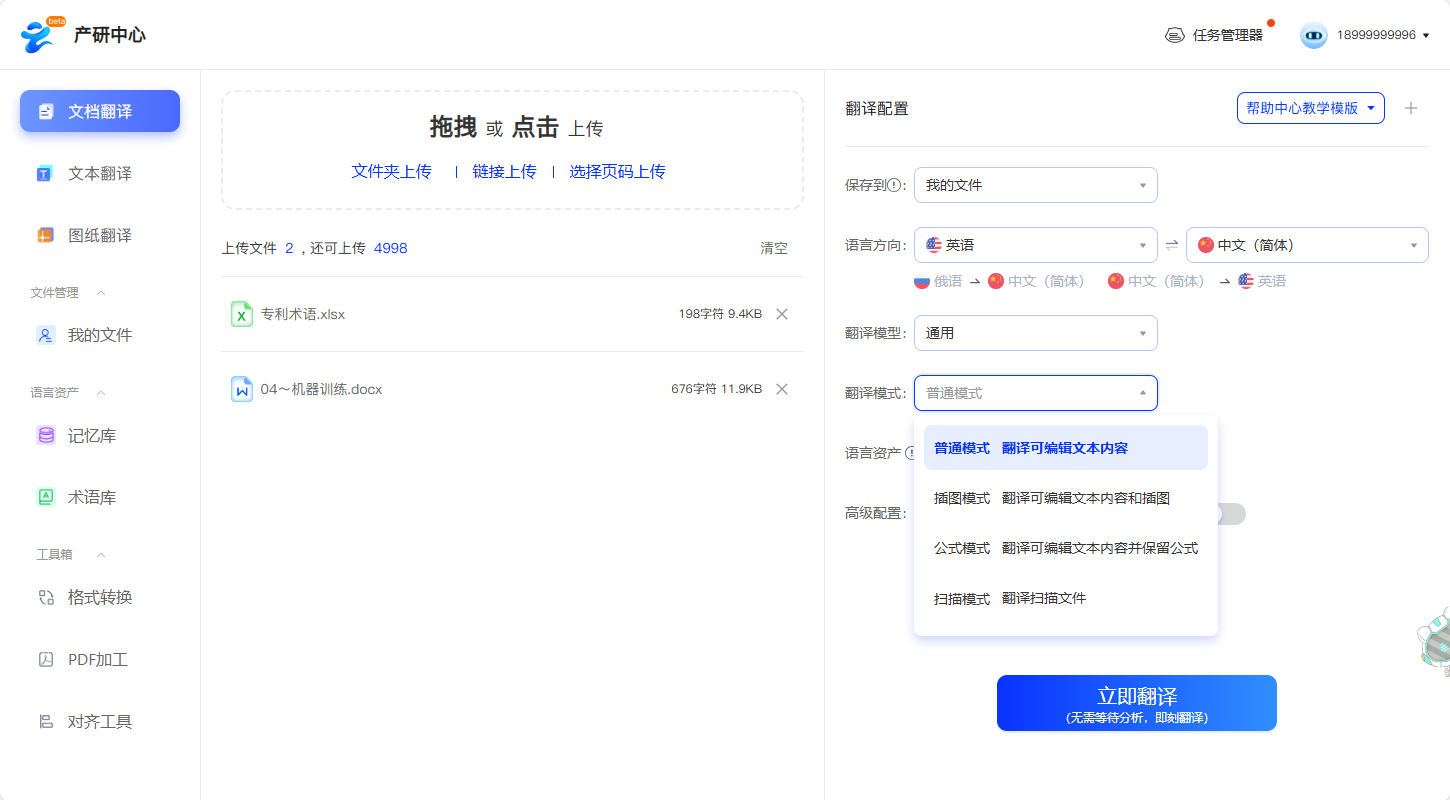Collapse the open 翻译模式 dropdown field

pos(1036,393)
